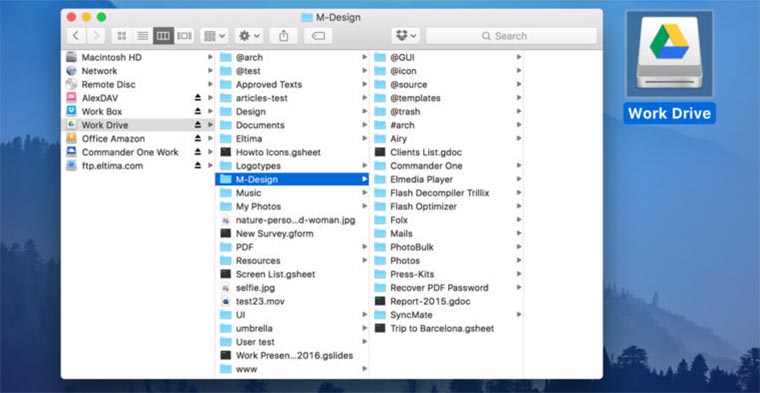Viewport: 760px width, 393px height.
Task: Select the selfie.jpg file icon
Action: pyautogui.click(x=225, y=288)
